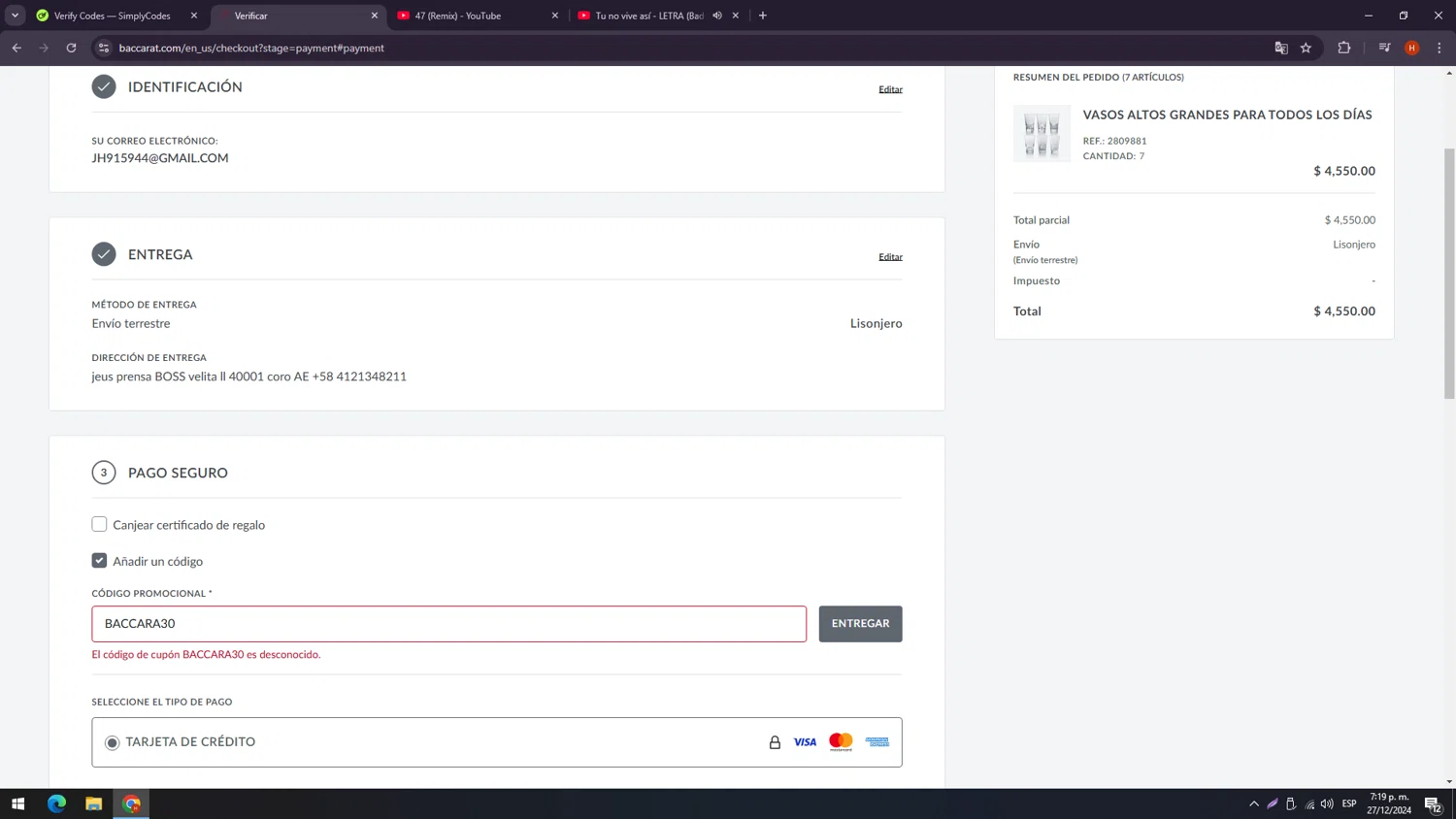1456x819 pixels.
Task: Click the browser back arrow
Action: 17,48
